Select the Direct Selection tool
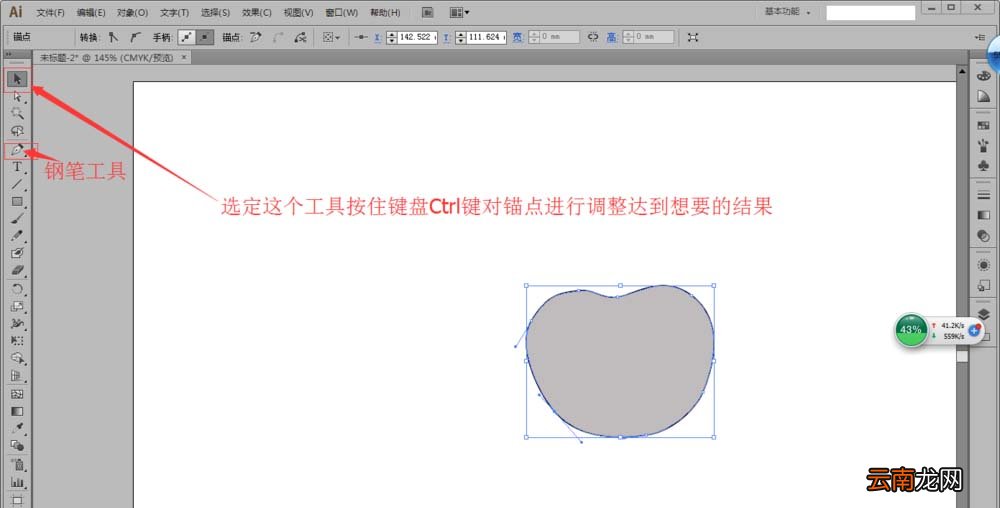This screenshot has width=1000, height=508. point(17,96)
